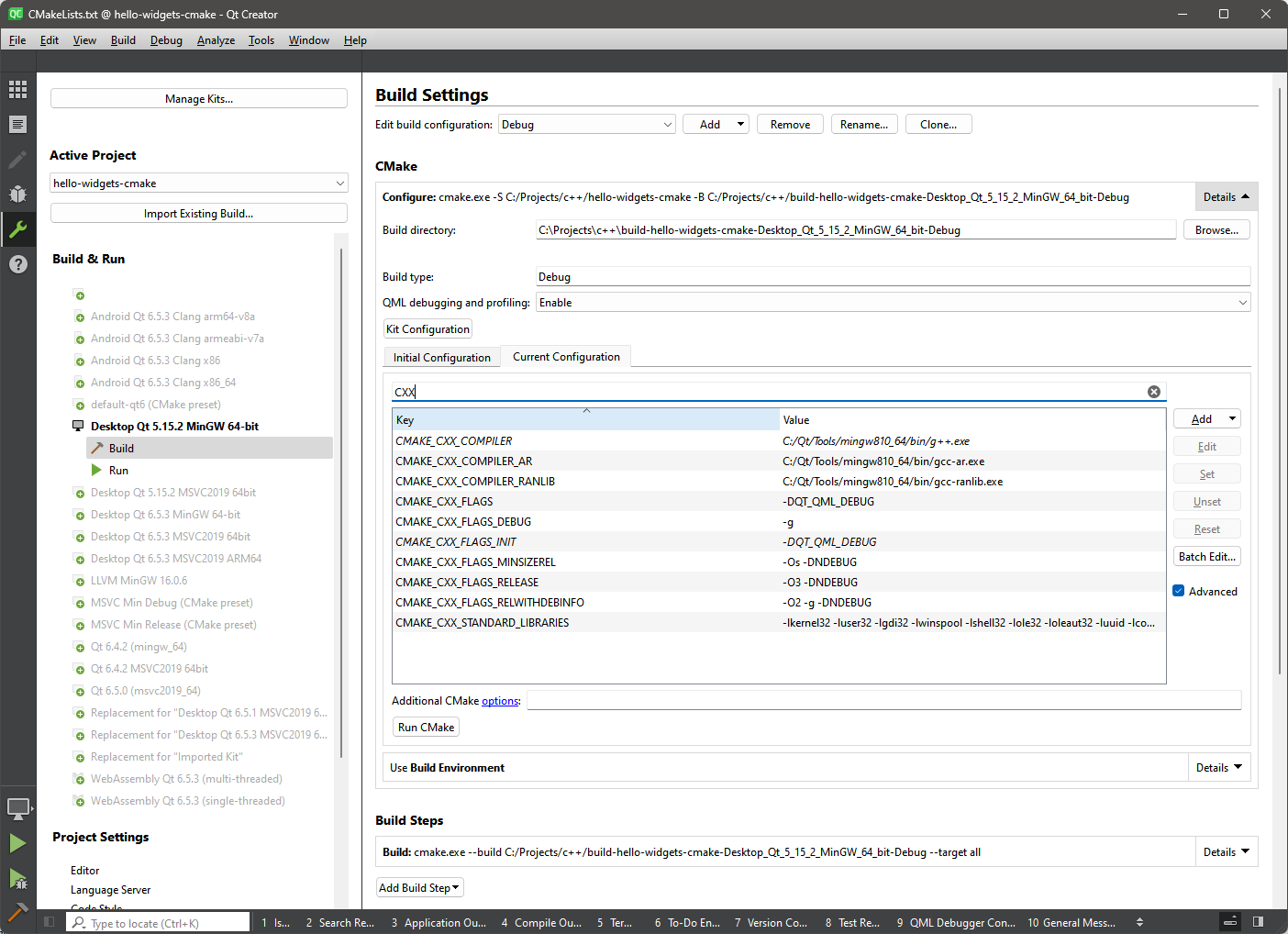This screenshot has height=934, width=1288.
Task: Build project with hammer icon
Action: click(x=17, y=912)
